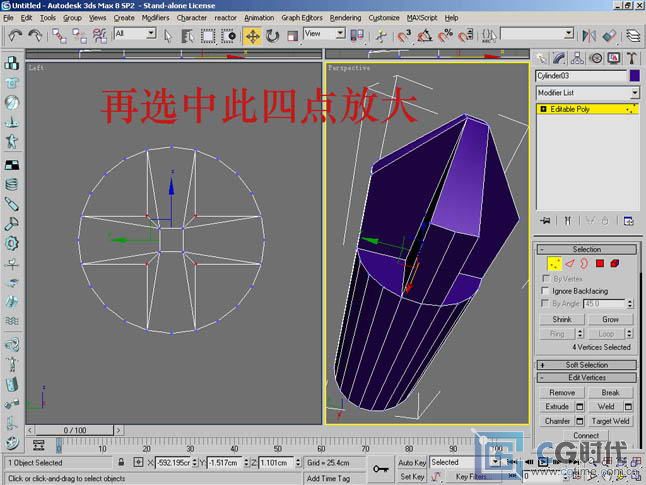Click the Target Weld button
This screenshot has height=485, width=646.
pos(610,421)
